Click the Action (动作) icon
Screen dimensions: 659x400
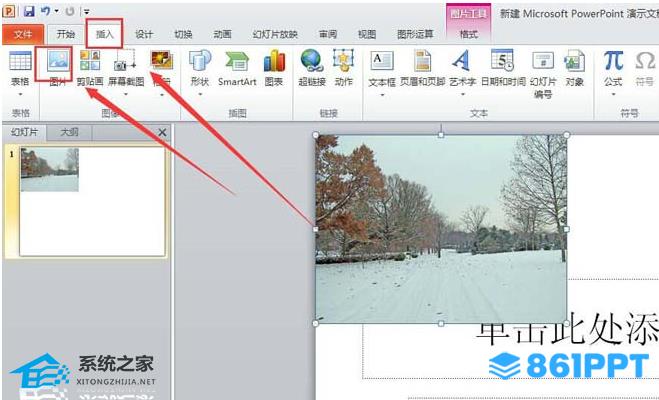[x=343, y=61]
